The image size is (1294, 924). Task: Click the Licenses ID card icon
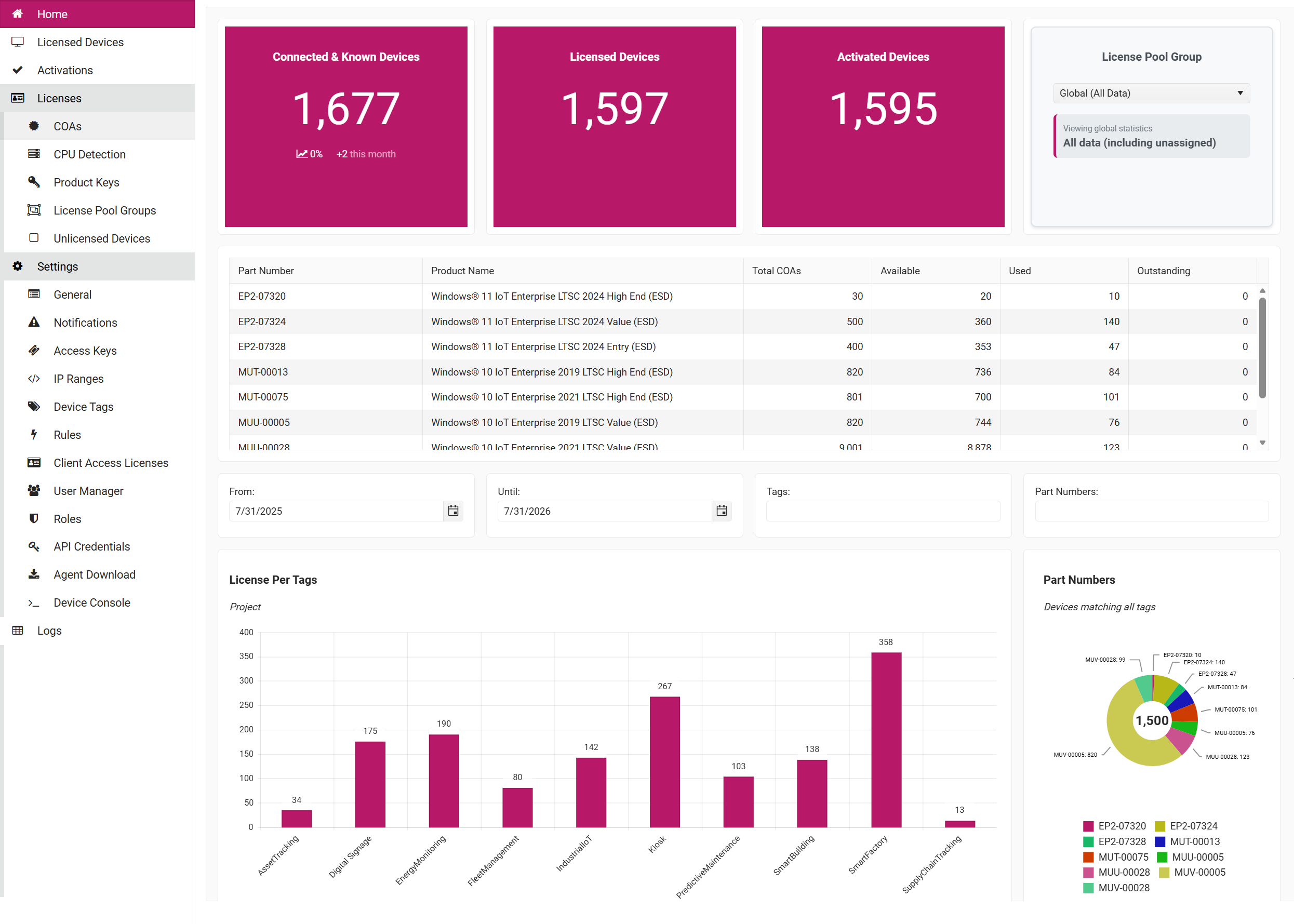click(x=18, y=98)
